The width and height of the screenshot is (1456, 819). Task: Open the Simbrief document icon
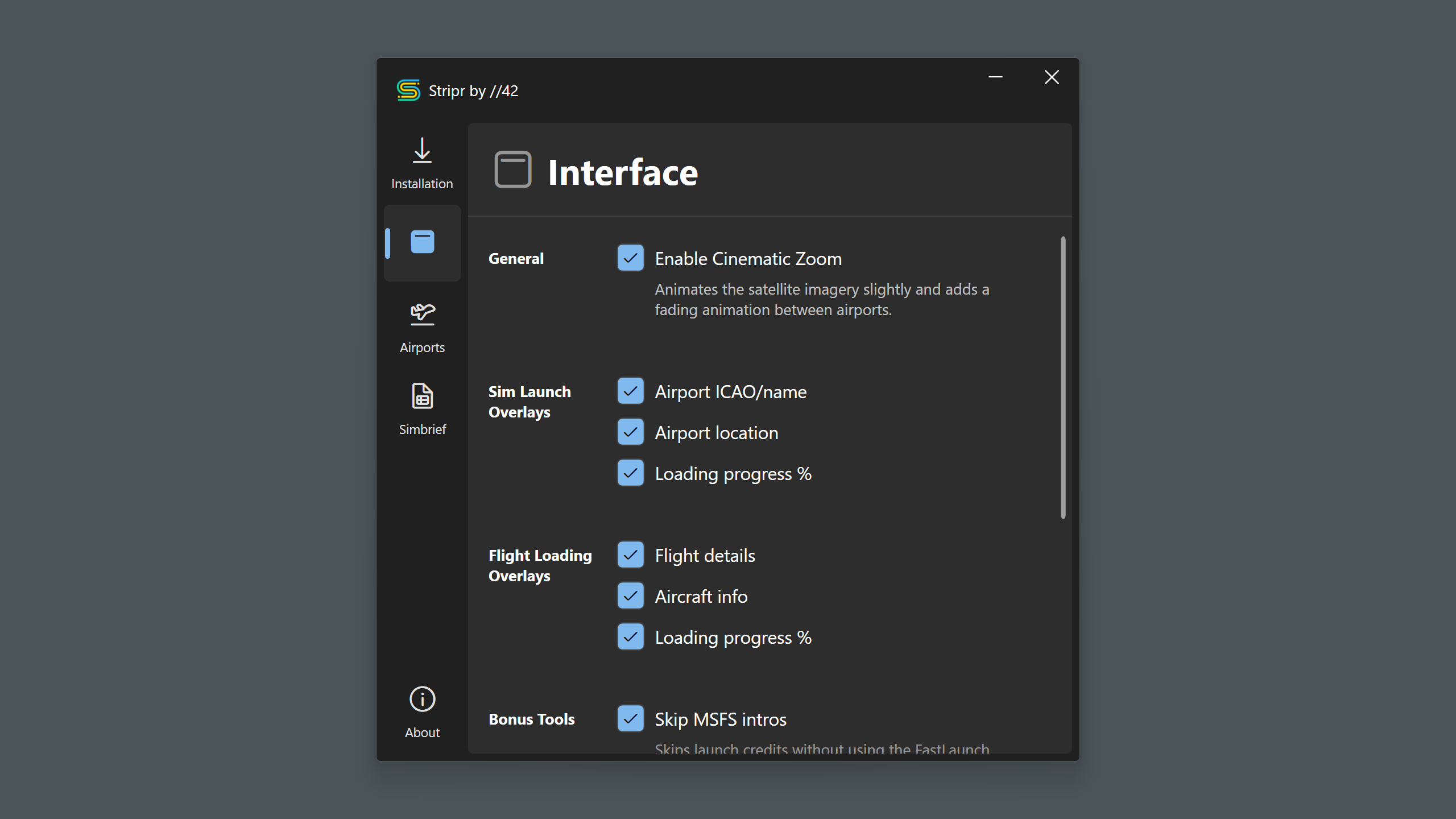tap(422, 396)
